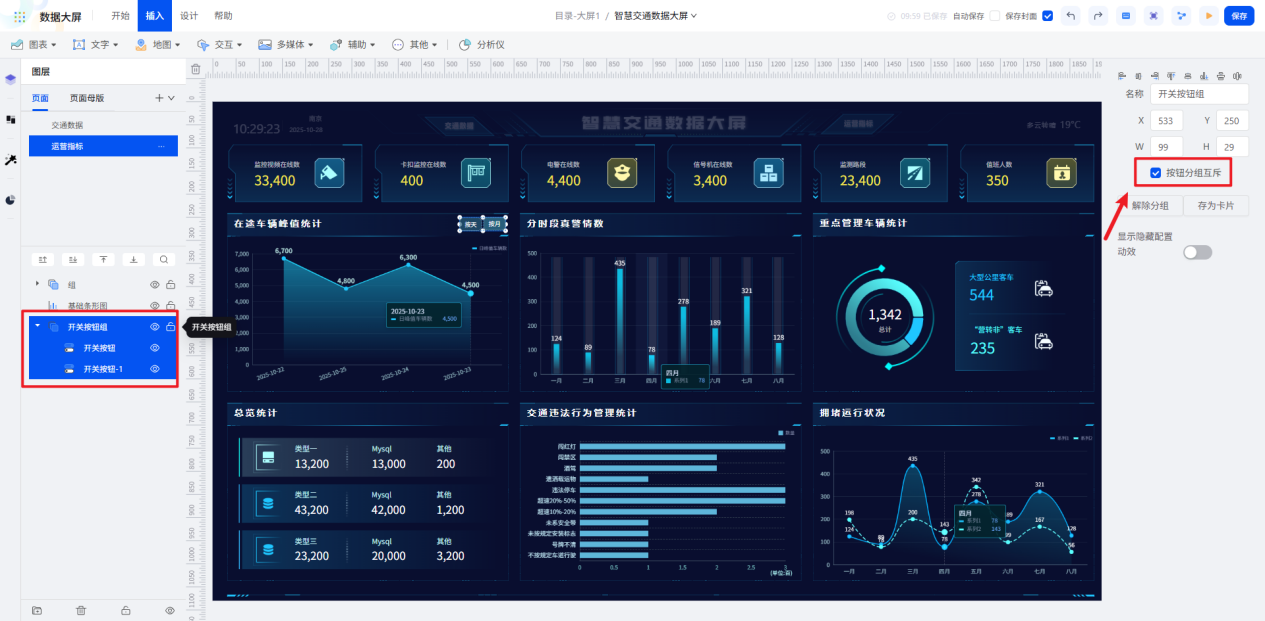The height and width of the screenshot is (621, 1265).
Task: Click the blue 保存 button
Action: pyautogui.click(x=1239, y=16)
